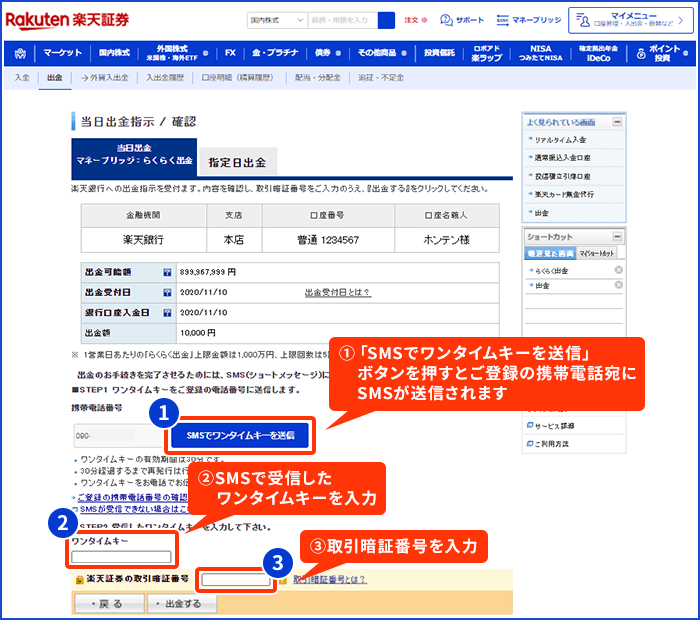Click the lock icon beside 楽天証券の取引暗証番号
Image resolution: width=700 pixels, height=620 pixels.
[79, 579]
